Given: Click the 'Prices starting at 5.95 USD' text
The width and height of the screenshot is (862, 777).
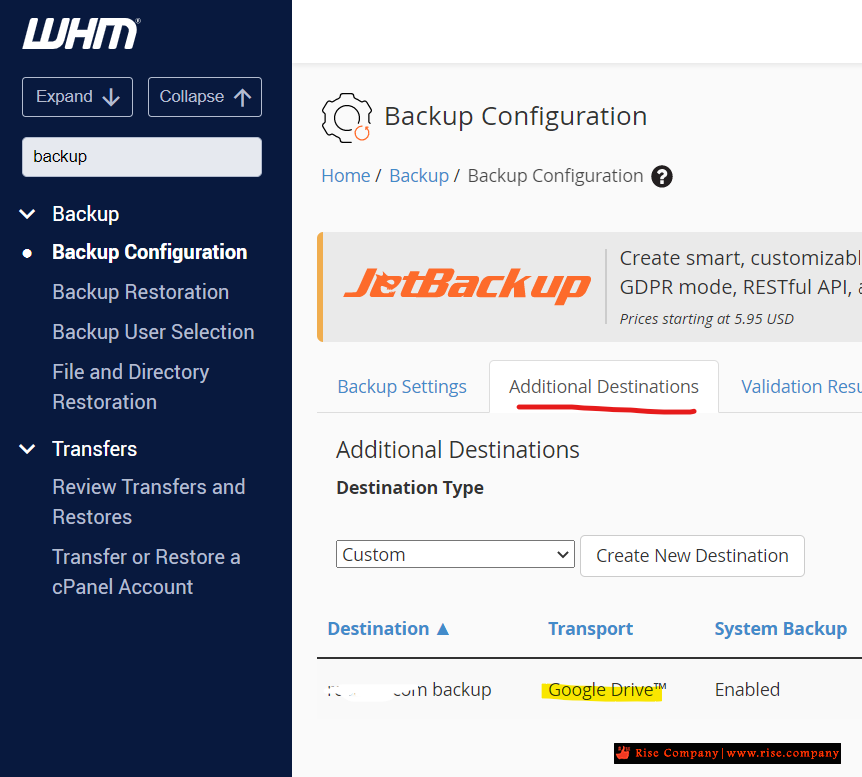Looking at the screenshot, I should pos(706,319).
